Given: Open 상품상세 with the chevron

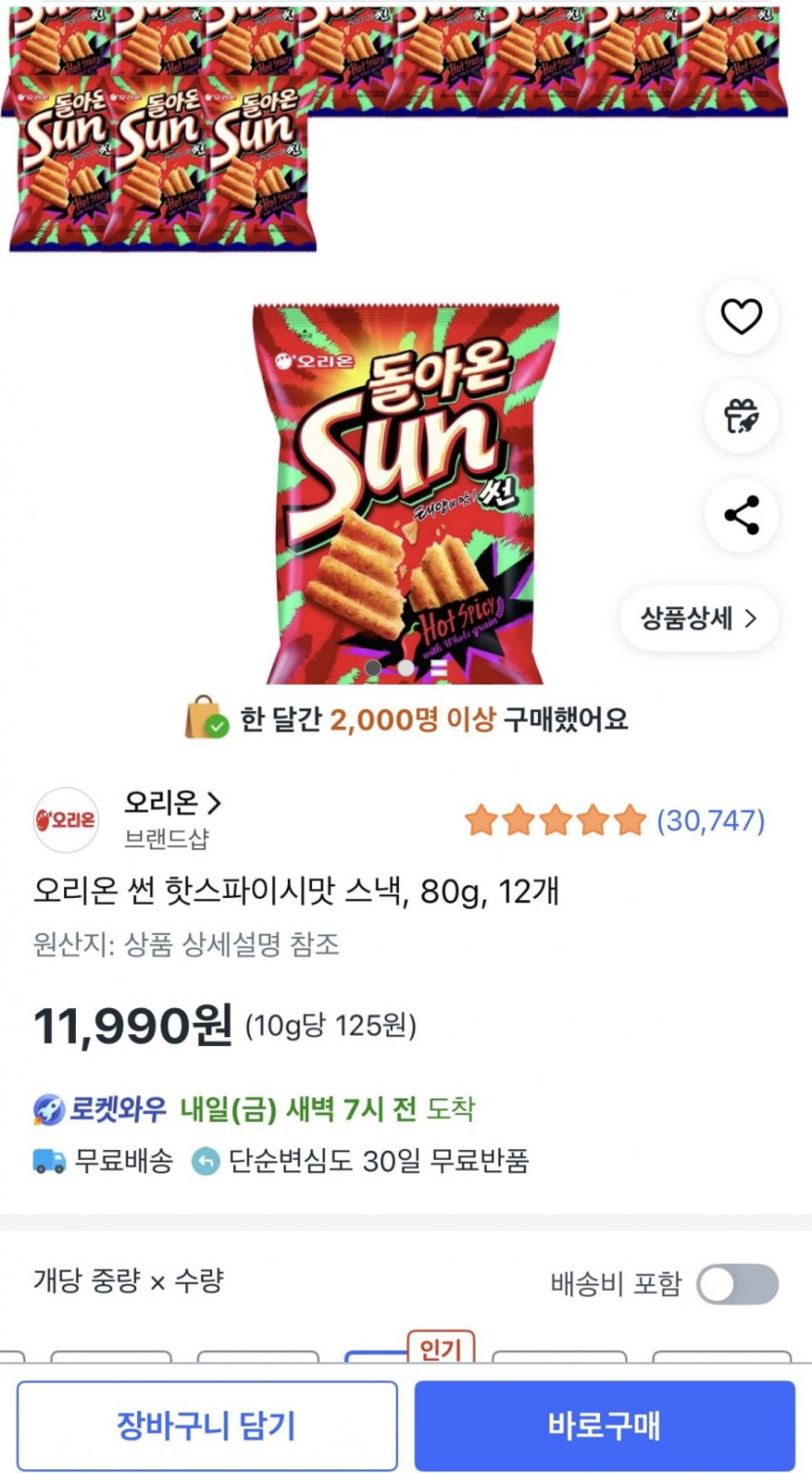Looking at the screenshot, I should (698, 618).
